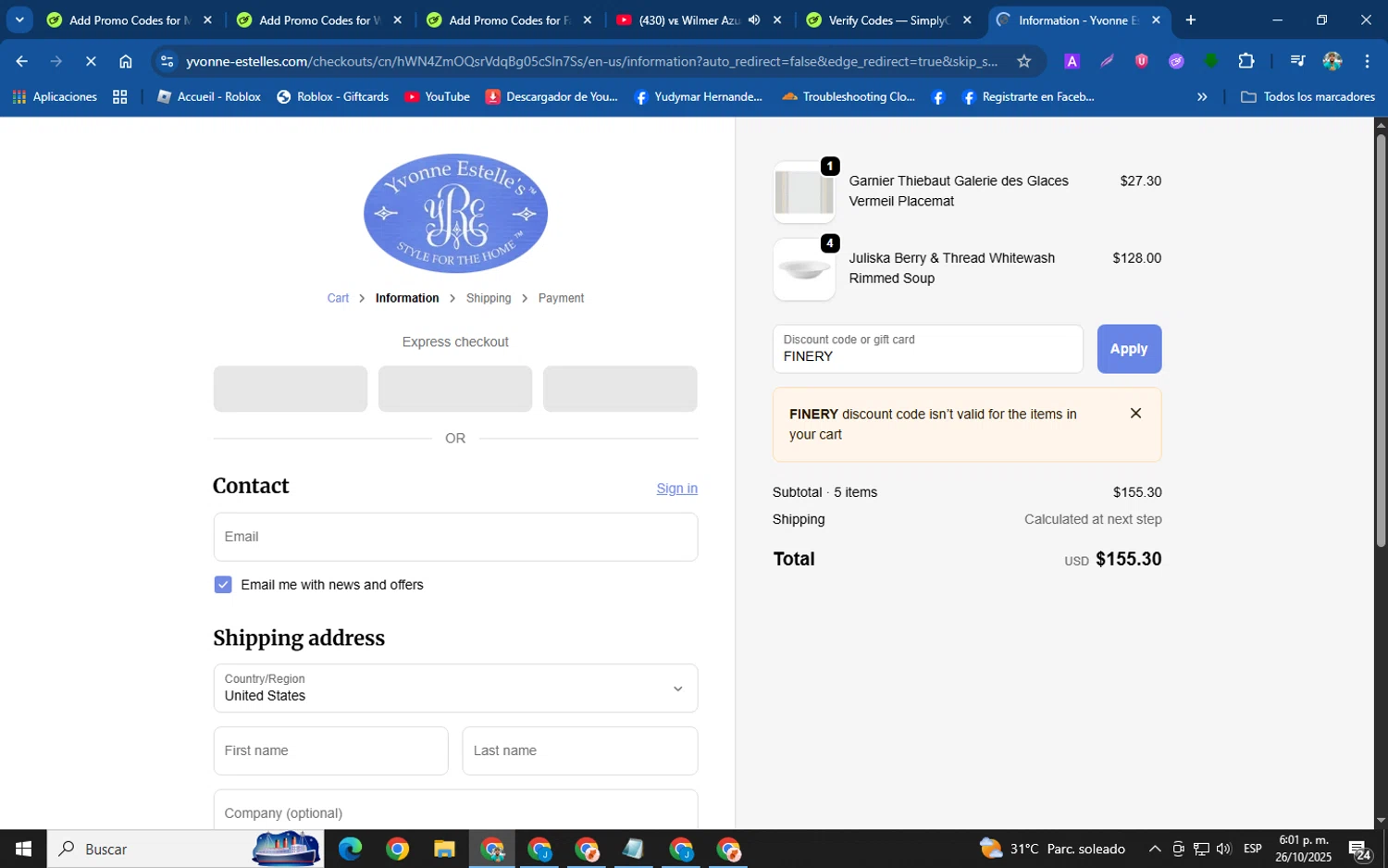This screenshot has width=1388, height=868.
Task: Mute the YouTube tab audio
Action: point(754,20)
